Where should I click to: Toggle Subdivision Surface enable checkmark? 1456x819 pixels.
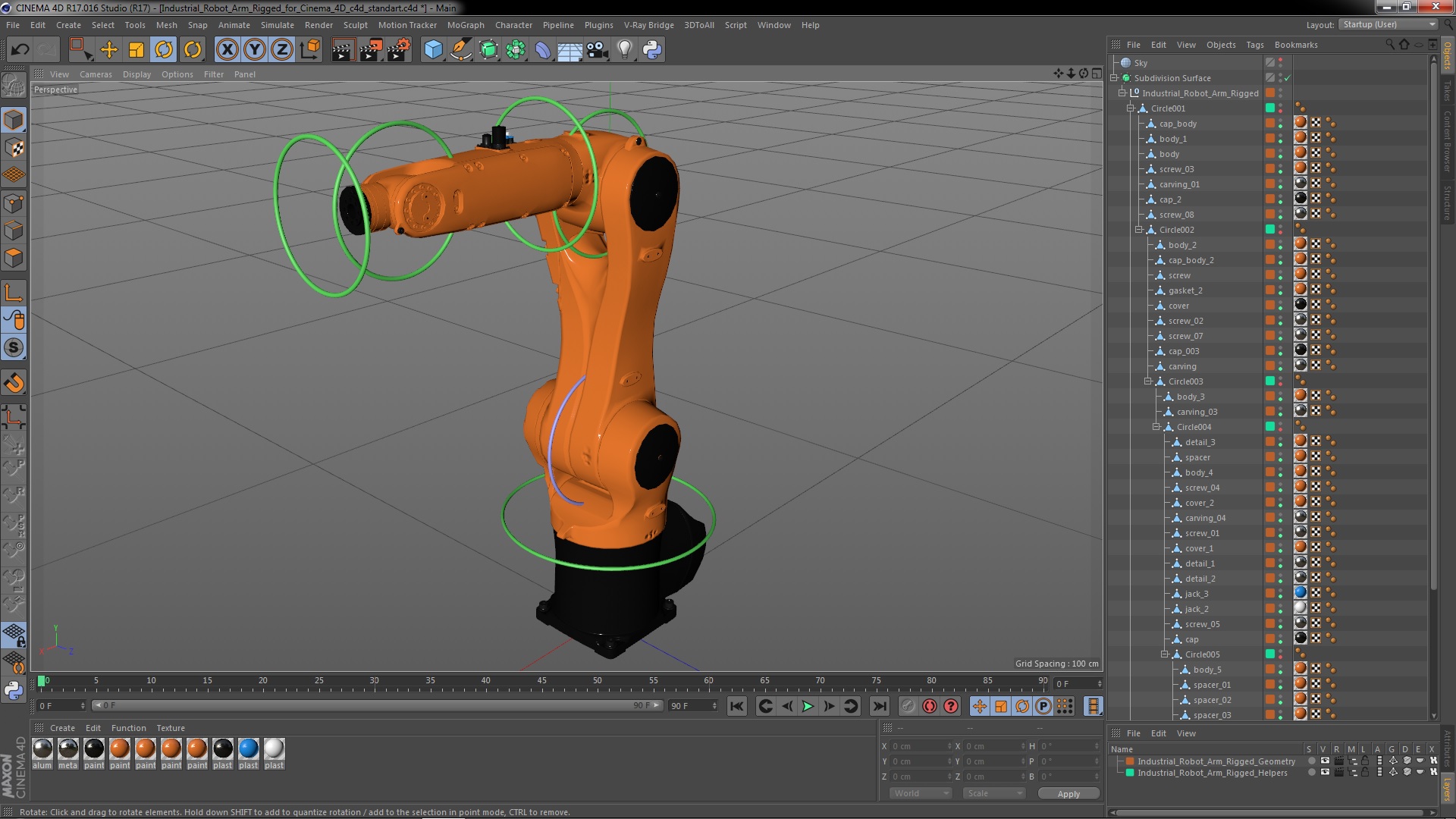(x=1288, y=78)
